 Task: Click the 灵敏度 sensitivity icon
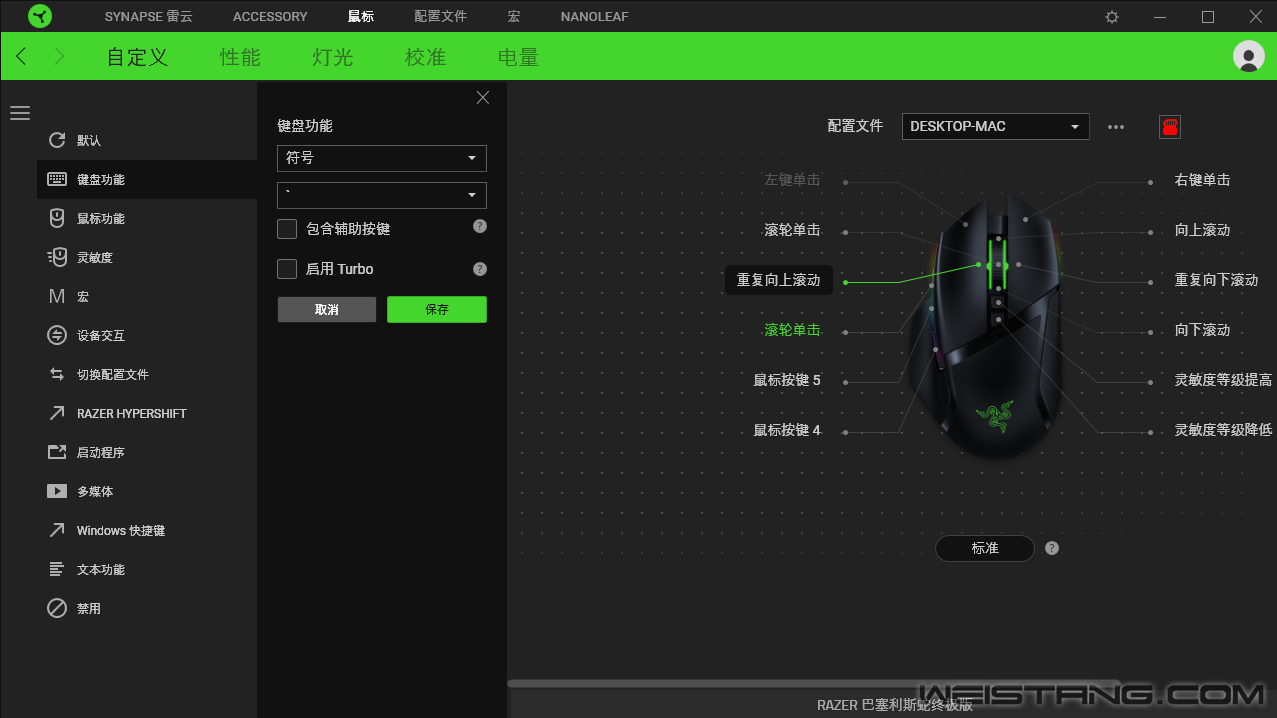(57, 257)
